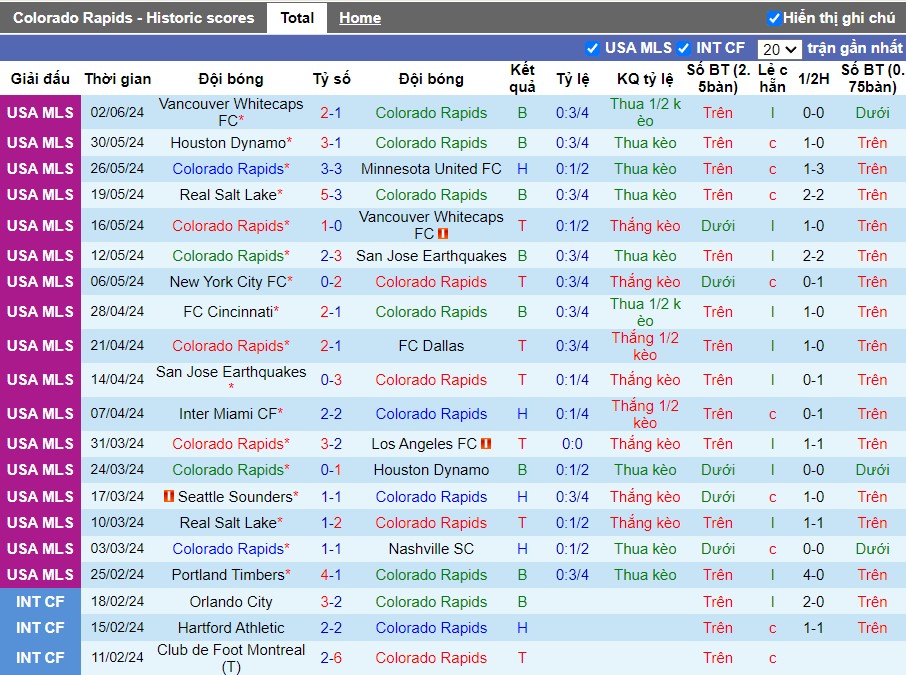Uncheck the INT CF filter checkbox
Screen dimensions: 906x675
pos(683,48)
